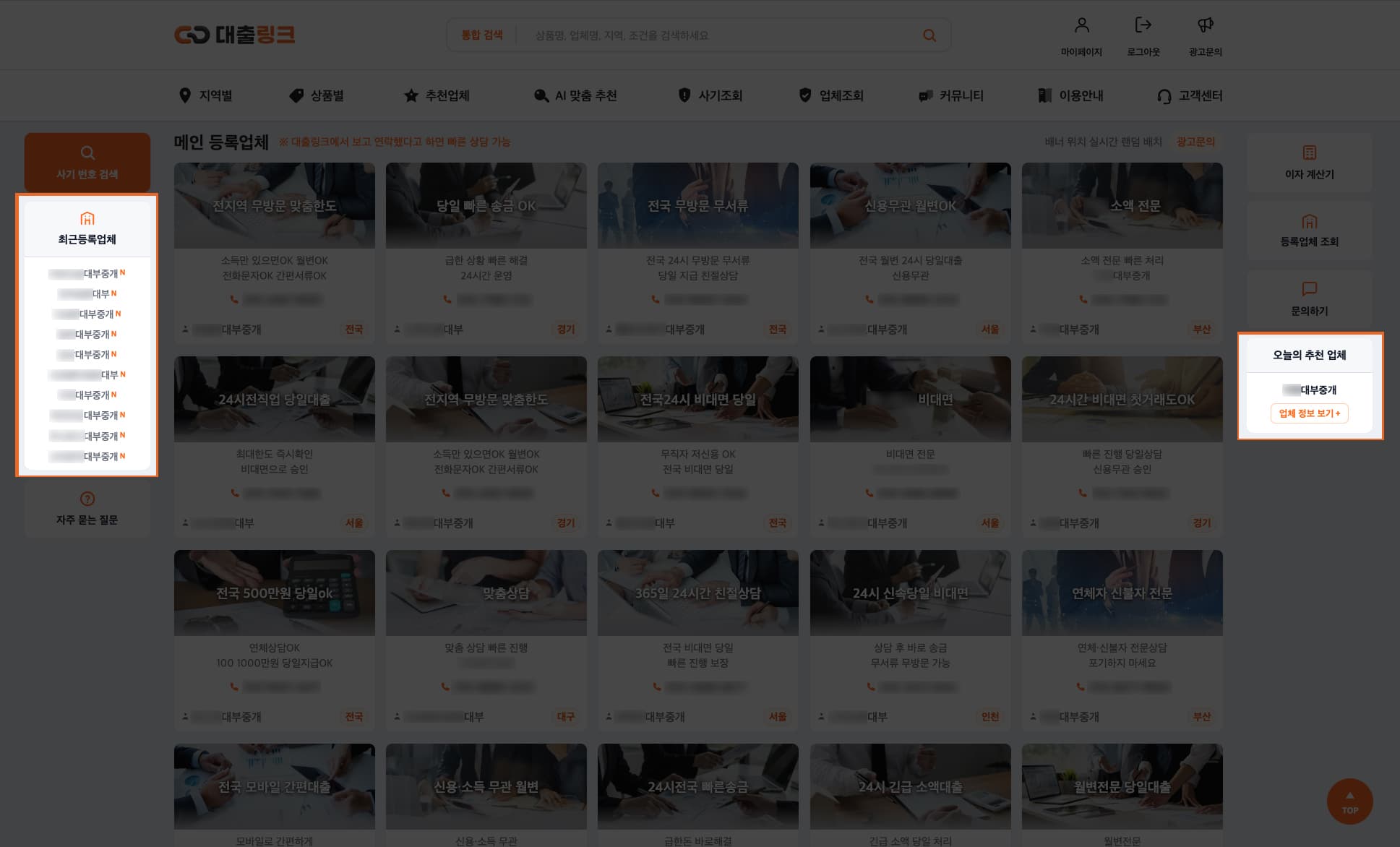Open 자주 묻는 질문 sidebar link

87,509
